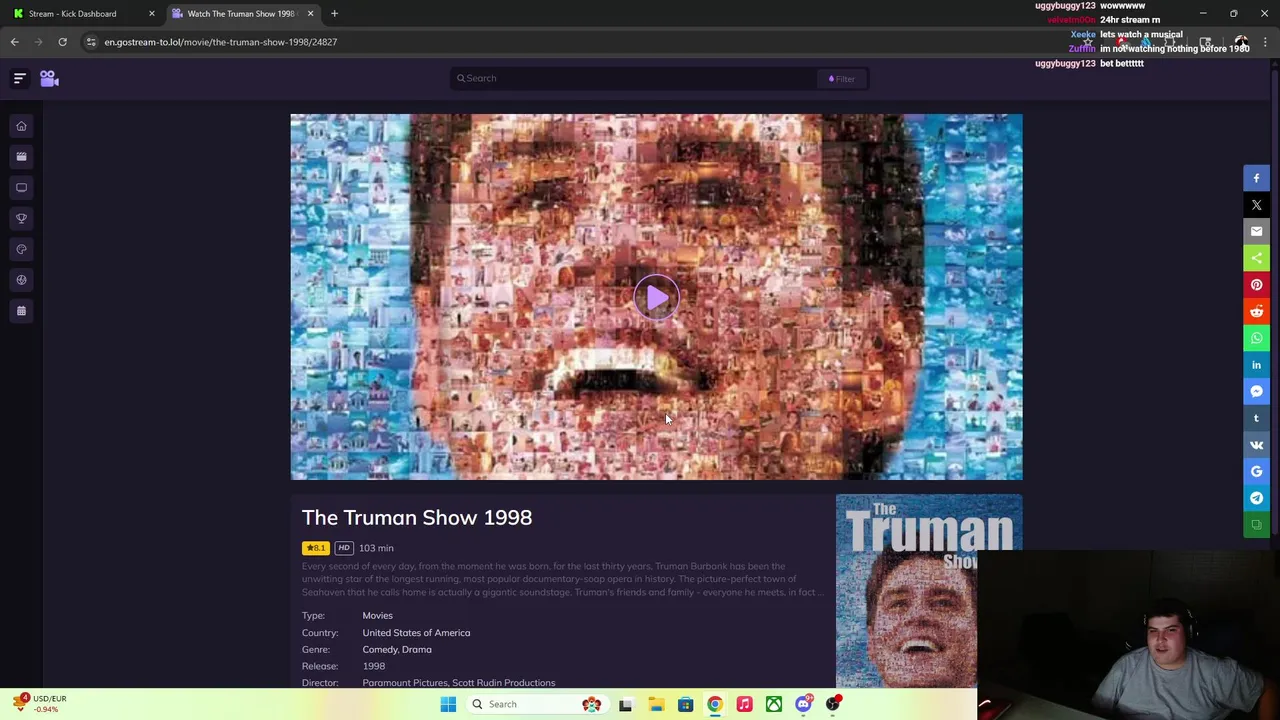Open globe countries sidebar icon
1280x720 pixels.
coord(21,280)
